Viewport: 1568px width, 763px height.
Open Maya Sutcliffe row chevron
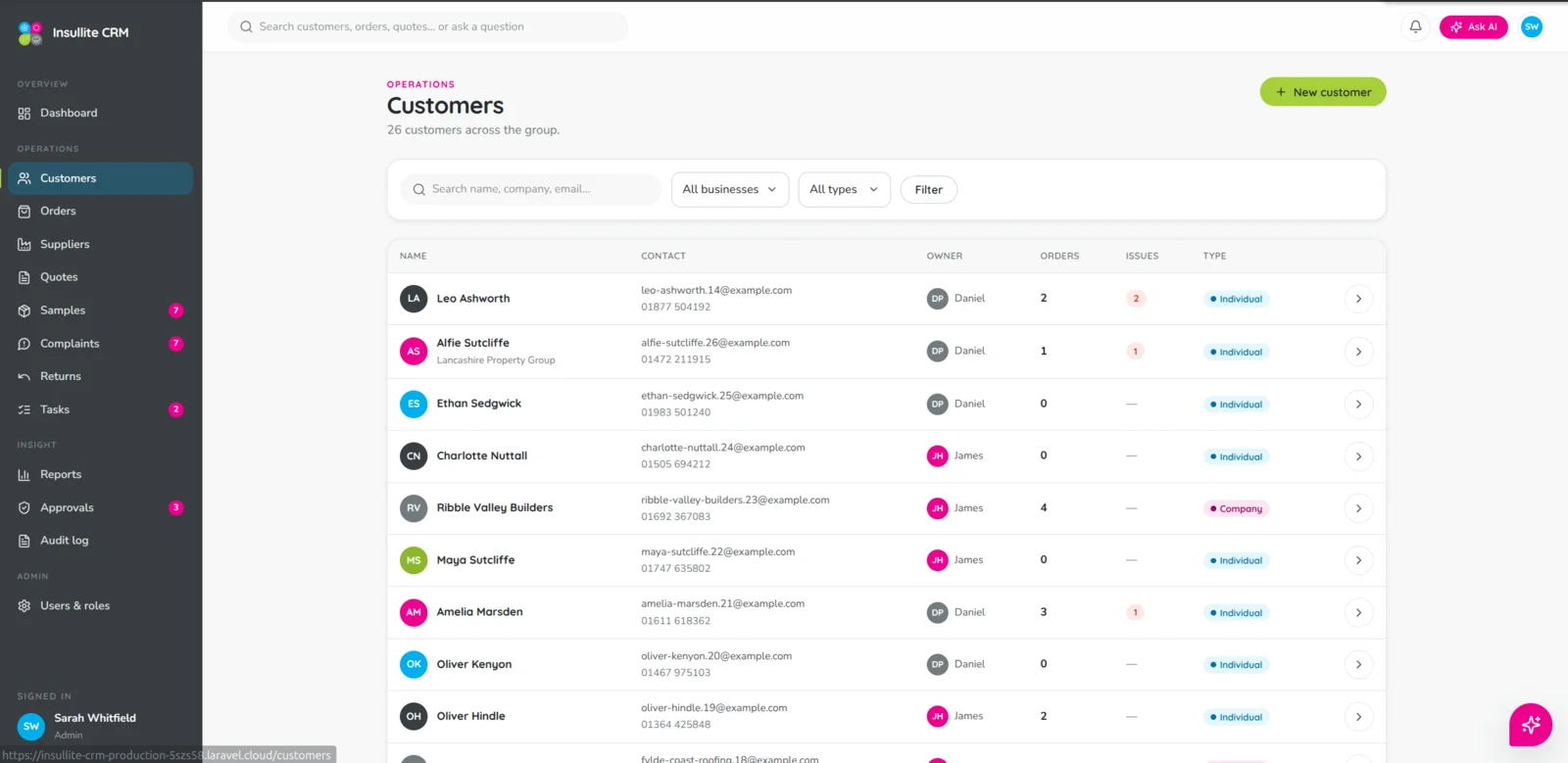point(1358,560)
